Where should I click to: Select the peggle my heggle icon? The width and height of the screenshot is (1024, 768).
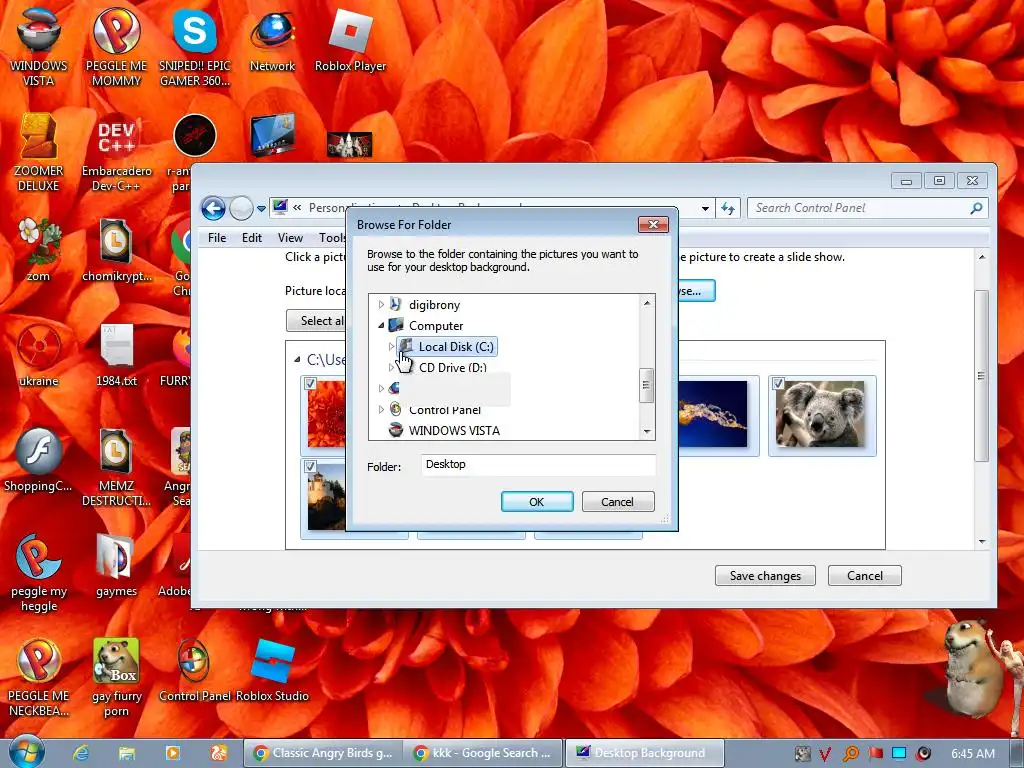pyautogui.click(x=39, y=573)
